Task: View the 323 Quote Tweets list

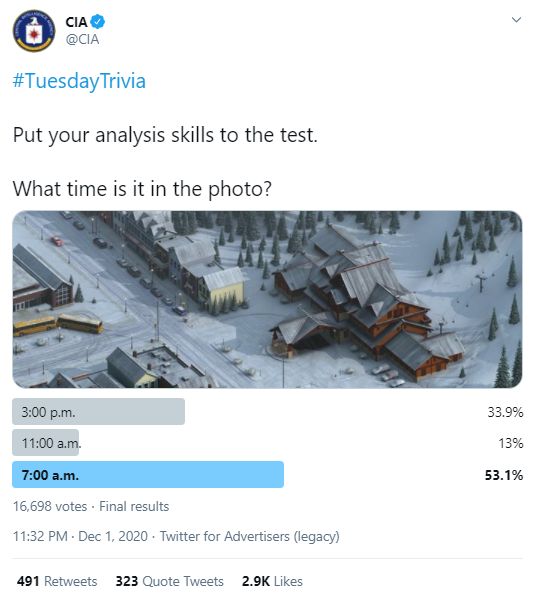Action: [169, 581]
